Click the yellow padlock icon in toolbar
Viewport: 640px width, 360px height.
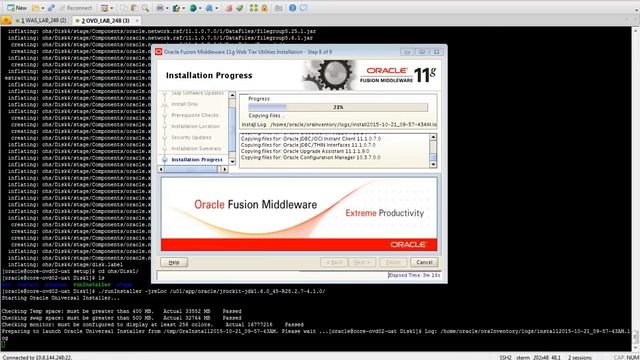coord(264,8)
